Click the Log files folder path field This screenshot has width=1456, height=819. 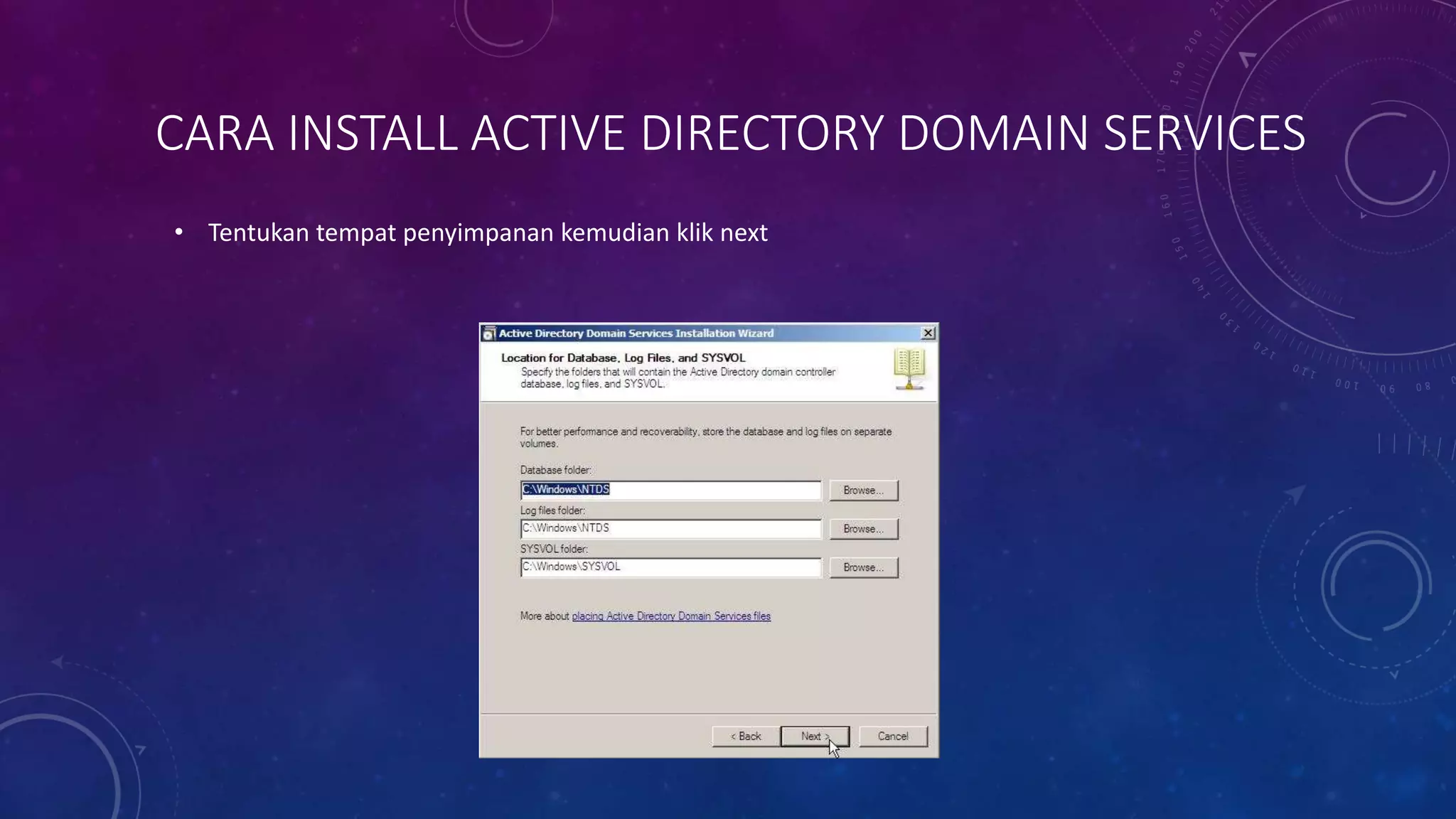pos(670,528)
